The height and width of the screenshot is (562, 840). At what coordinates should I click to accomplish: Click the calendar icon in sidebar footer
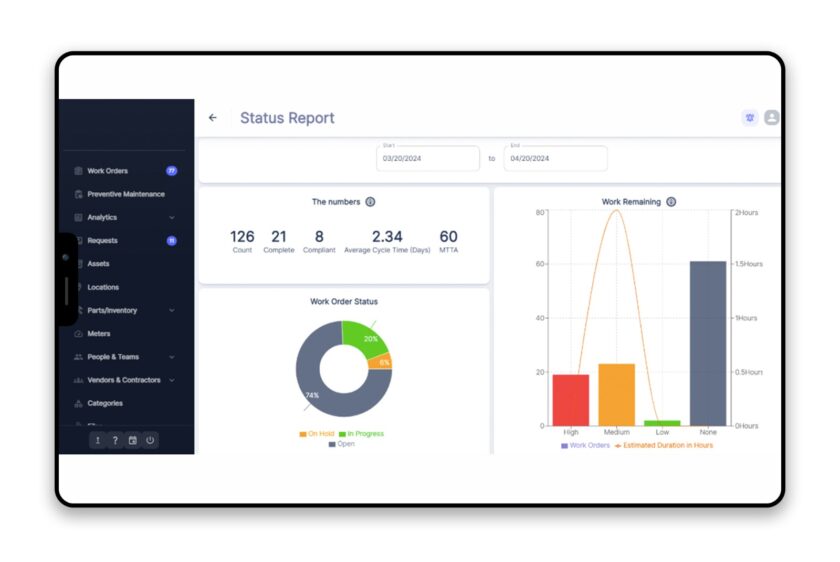coord(133,440)
